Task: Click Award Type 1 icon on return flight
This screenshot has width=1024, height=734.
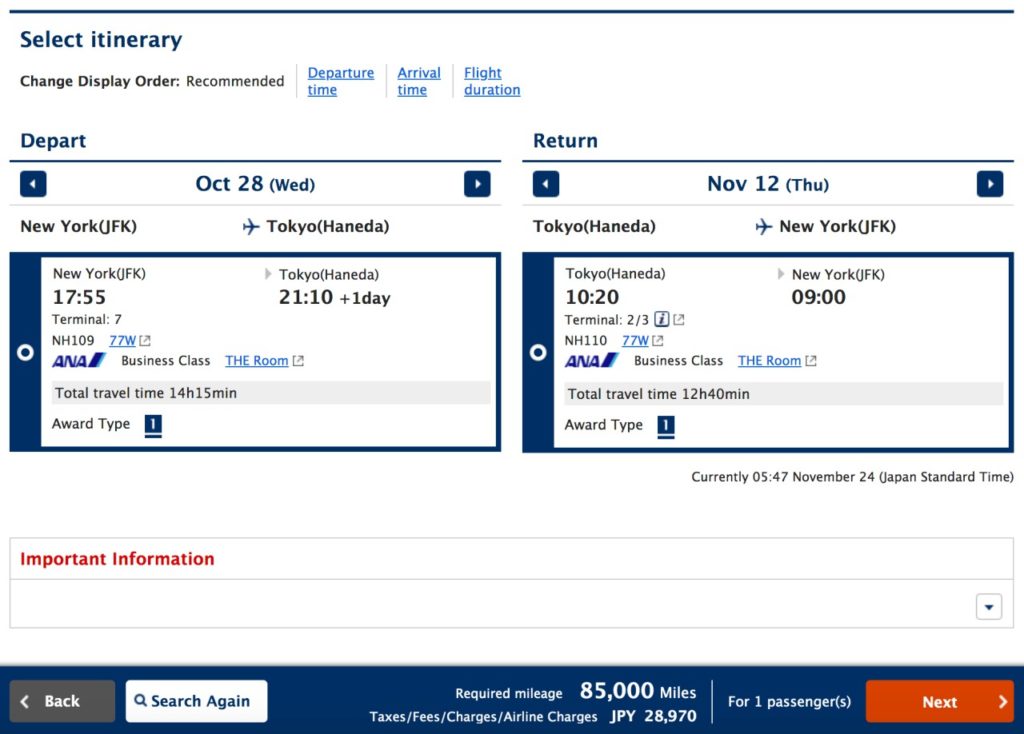Action: (665, 426)
